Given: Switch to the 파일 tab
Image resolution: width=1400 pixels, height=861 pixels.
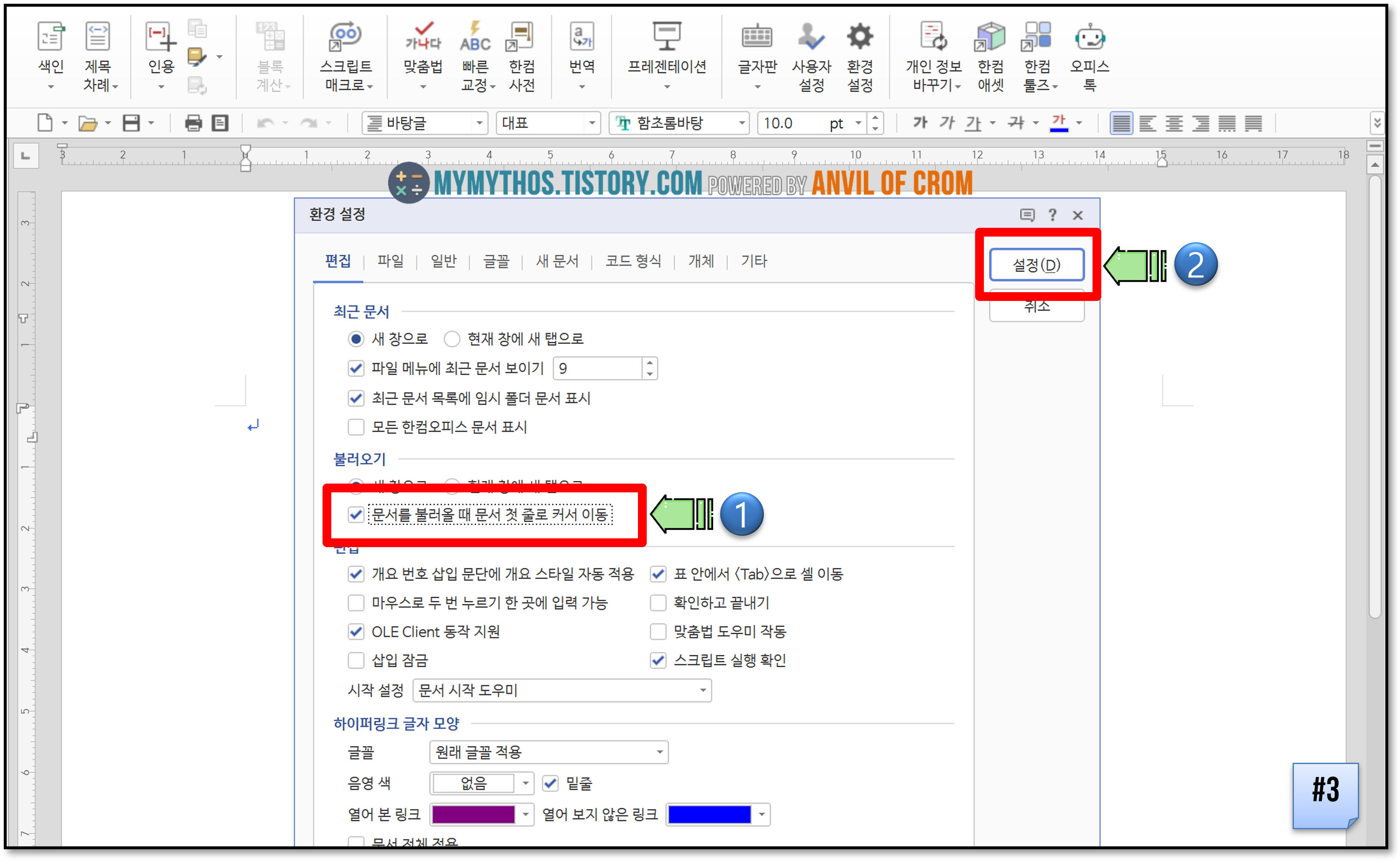Looking at the screenshot, I should (390, 261).
